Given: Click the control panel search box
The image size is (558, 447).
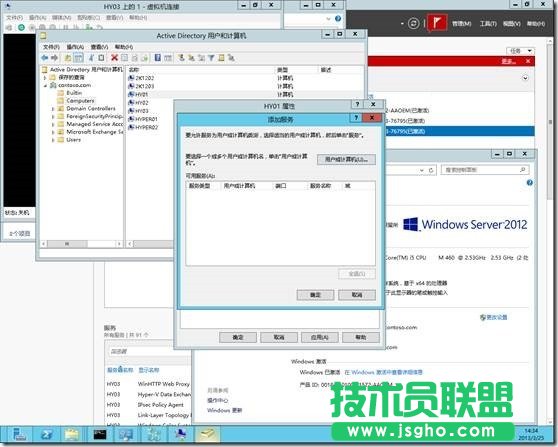Looking at the screenshot, I should point(484,170).
